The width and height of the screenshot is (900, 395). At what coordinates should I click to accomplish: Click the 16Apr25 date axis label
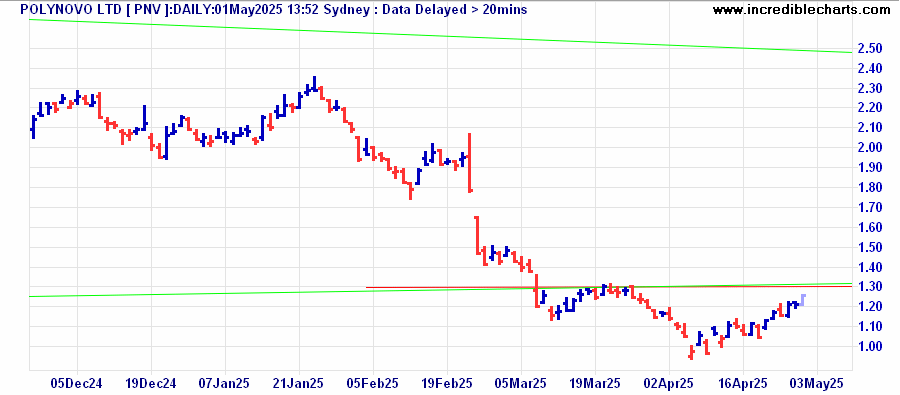pos(743,383)
